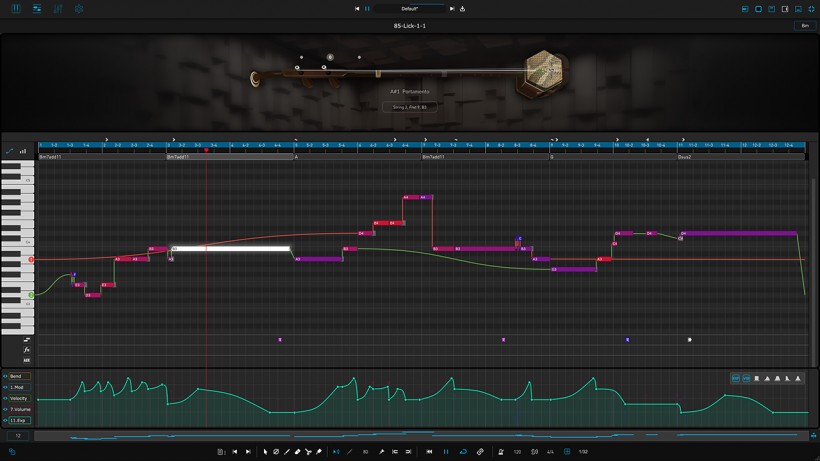The image size is (820, 461).
Task: Click the String 1, Fret 9, B3 button
Action: tap(409, 107)
